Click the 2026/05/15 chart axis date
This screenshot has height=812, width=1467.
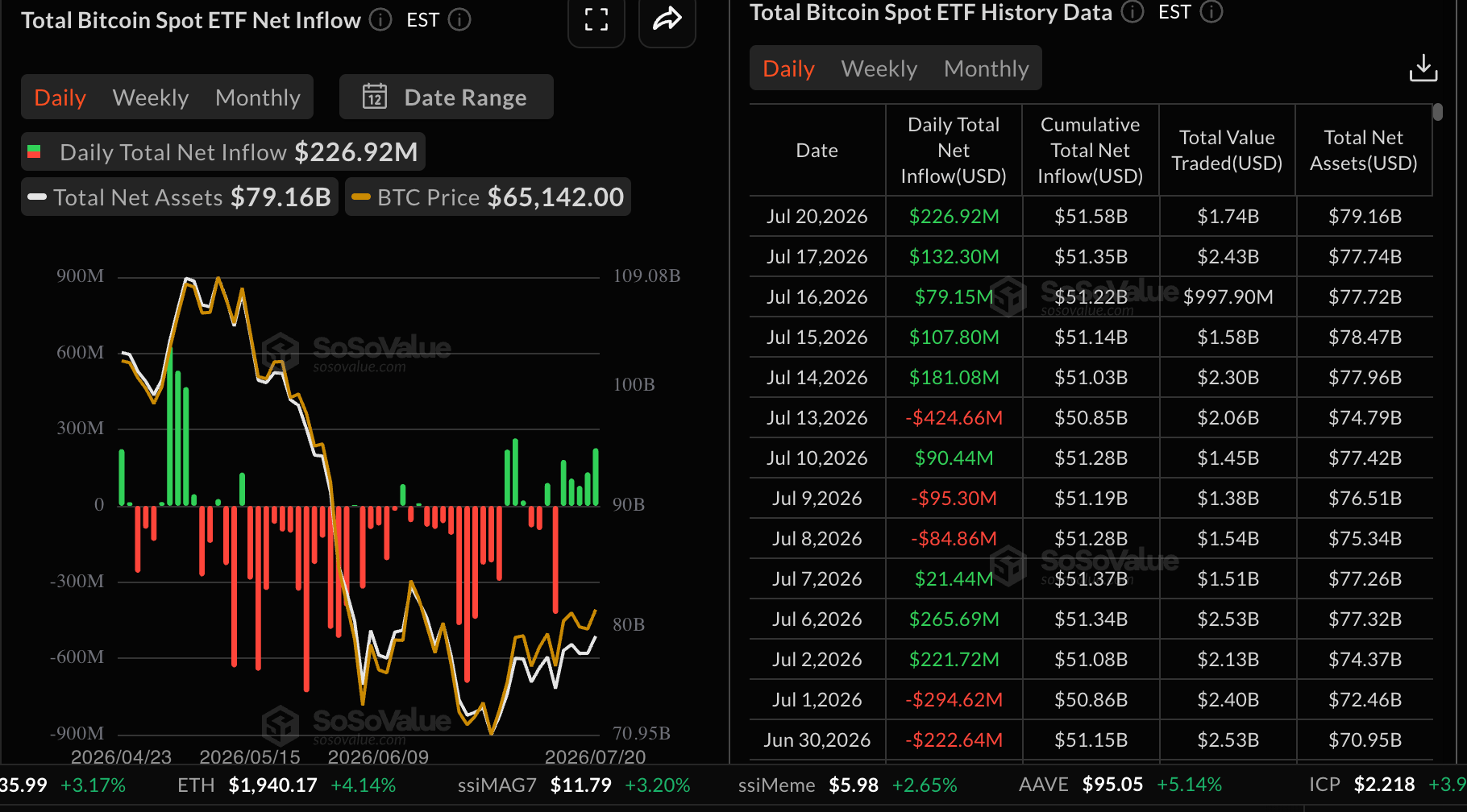click(x=250, y=757)
